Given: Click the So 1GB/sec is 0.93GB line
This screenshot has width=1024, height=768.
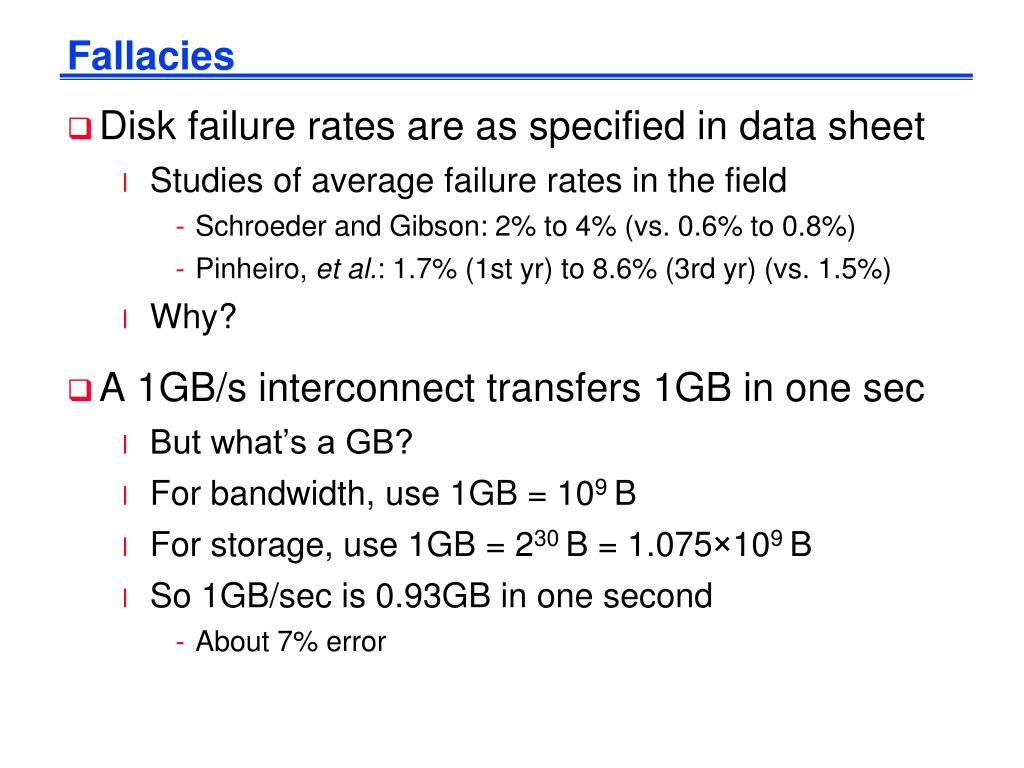Looking at the screenshot, I should pos(431,596).
